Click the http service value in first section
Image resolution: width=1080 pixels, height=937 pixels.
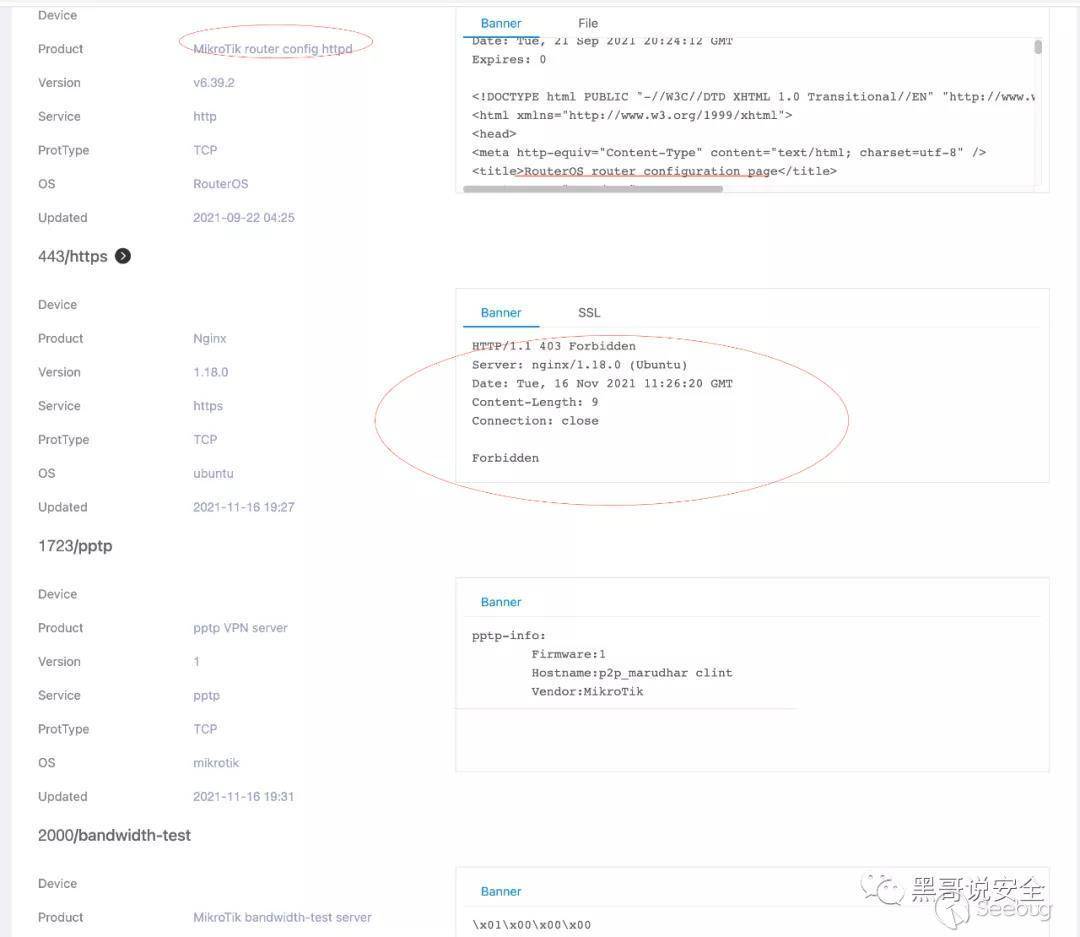tap(205, 116)
